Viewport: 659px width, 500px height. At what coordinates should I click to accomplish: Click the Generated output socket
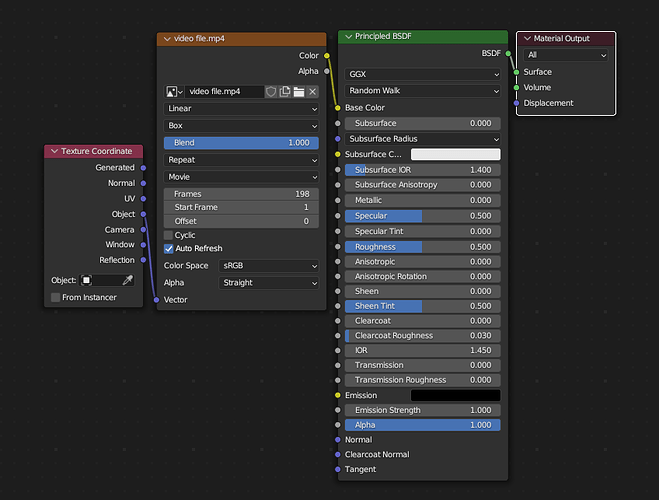143,168
